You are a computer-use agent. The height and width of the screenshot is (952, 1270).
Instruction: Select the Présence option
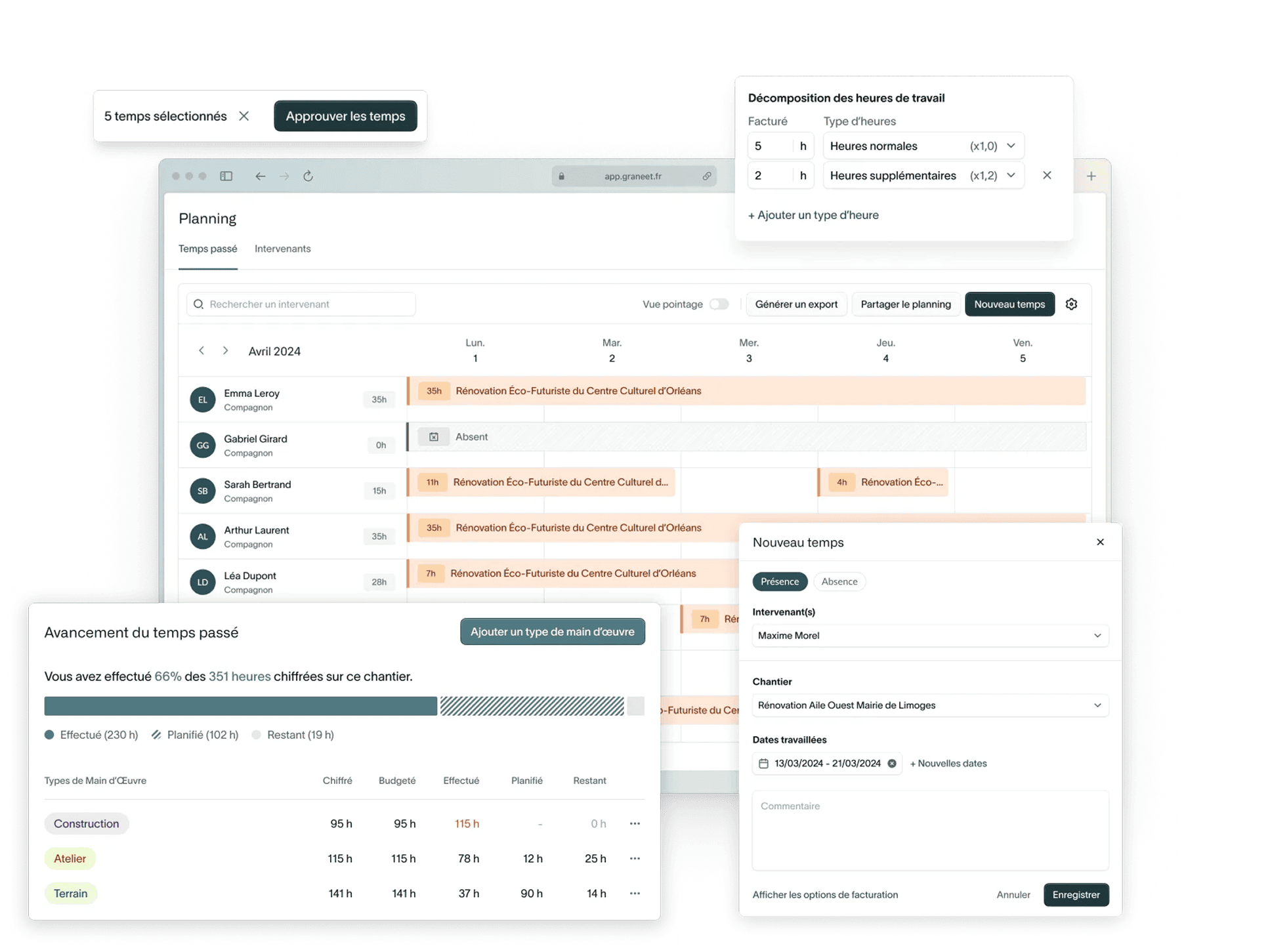[780, 581]
